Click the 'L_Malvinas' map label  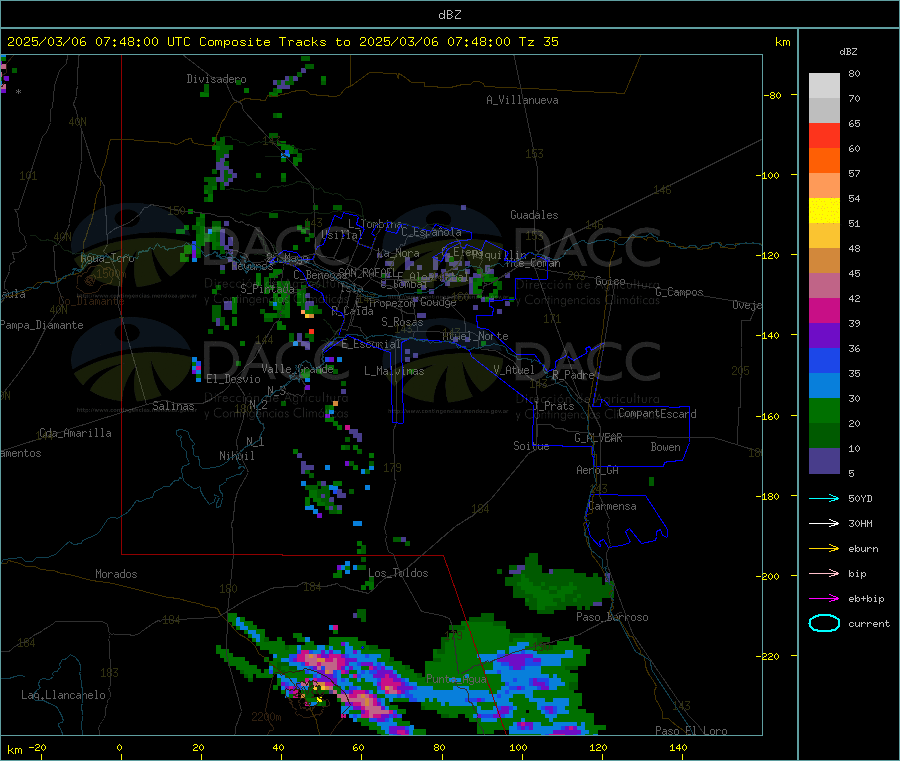pyautogui.click(x=394, y=371)
